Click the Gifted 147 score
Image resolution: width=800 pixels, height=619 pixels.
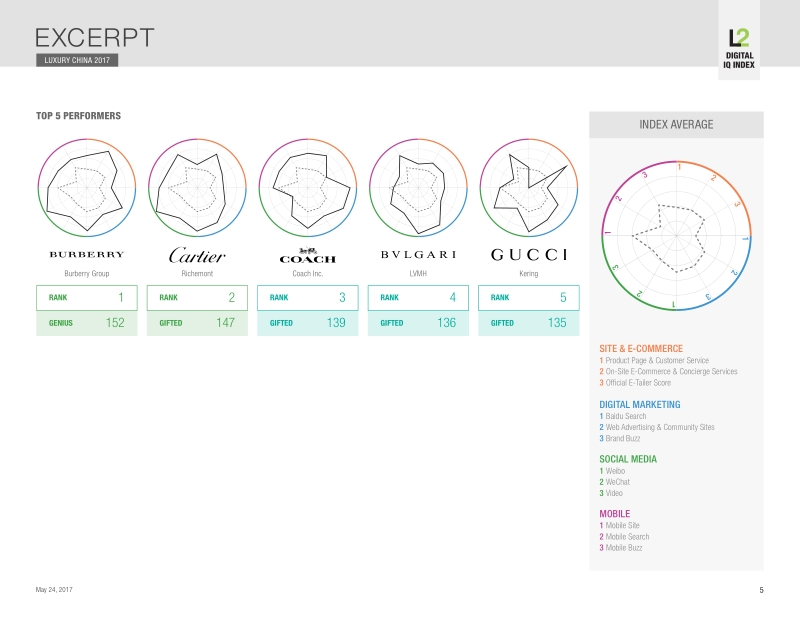[x=197, y=323]
